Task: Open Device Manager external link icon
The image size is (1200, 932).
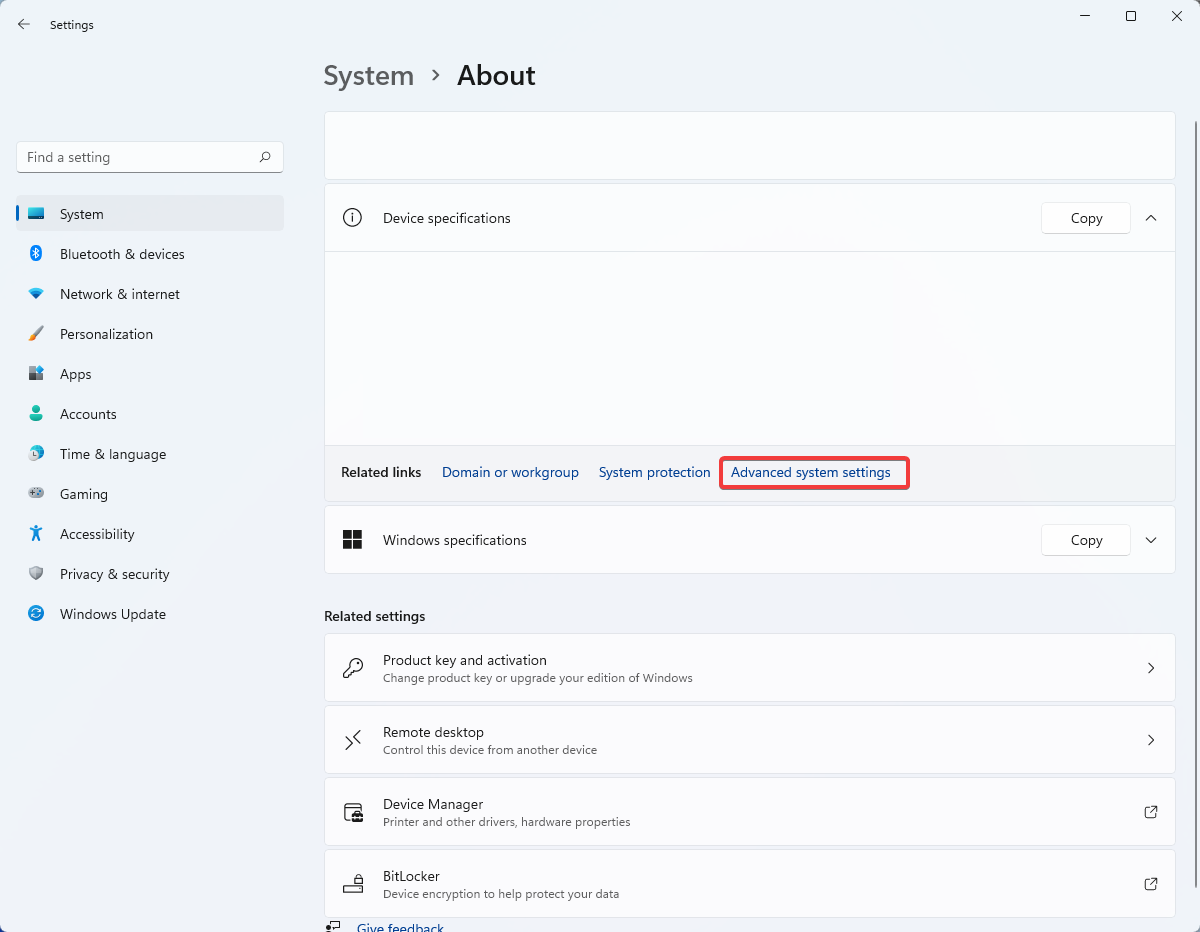Action: pyautogui.click(x=1151, y=812)
